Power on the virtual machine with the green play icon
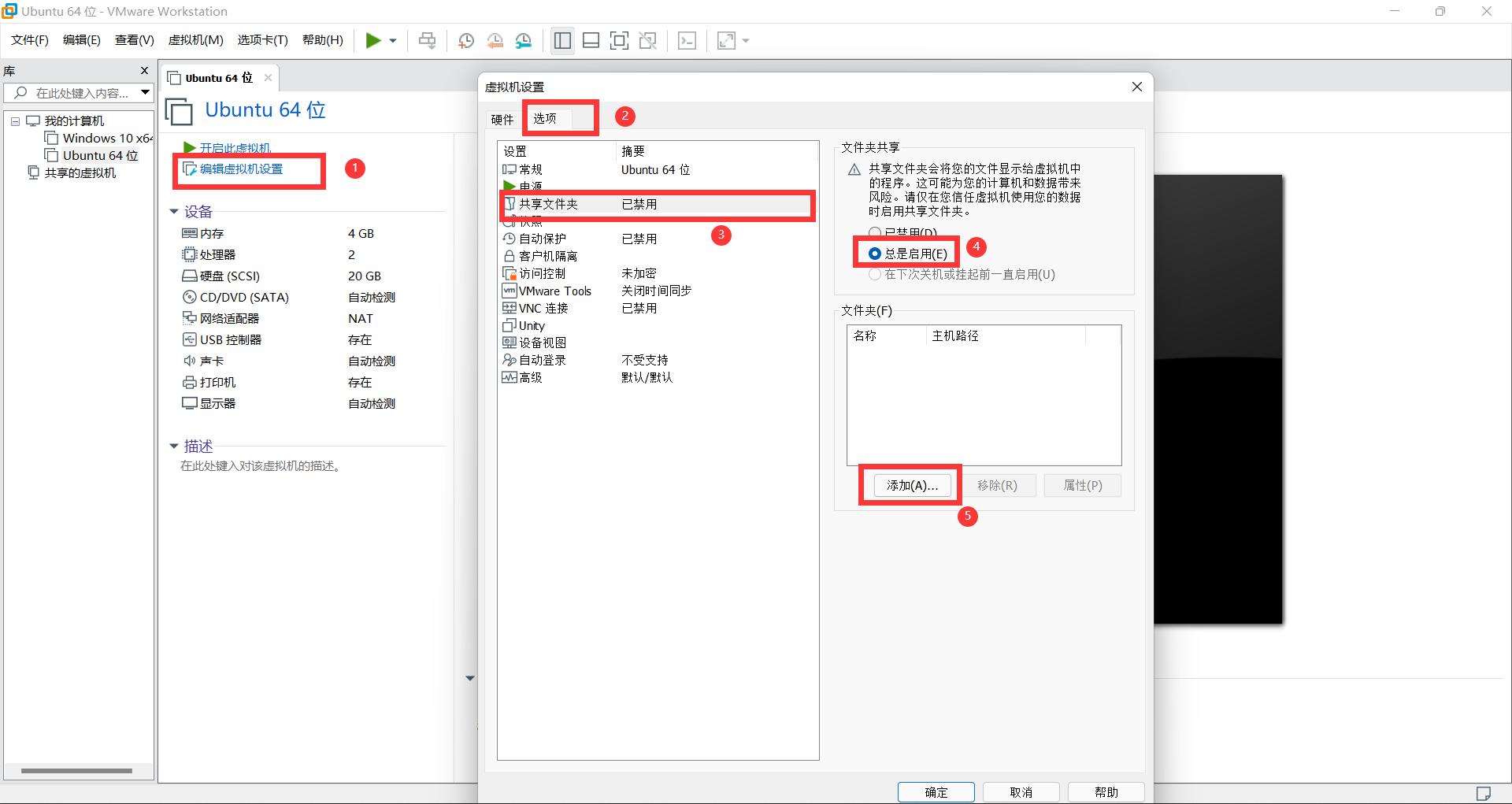This screenshot has height=804, width=1512. click(373, 40)
